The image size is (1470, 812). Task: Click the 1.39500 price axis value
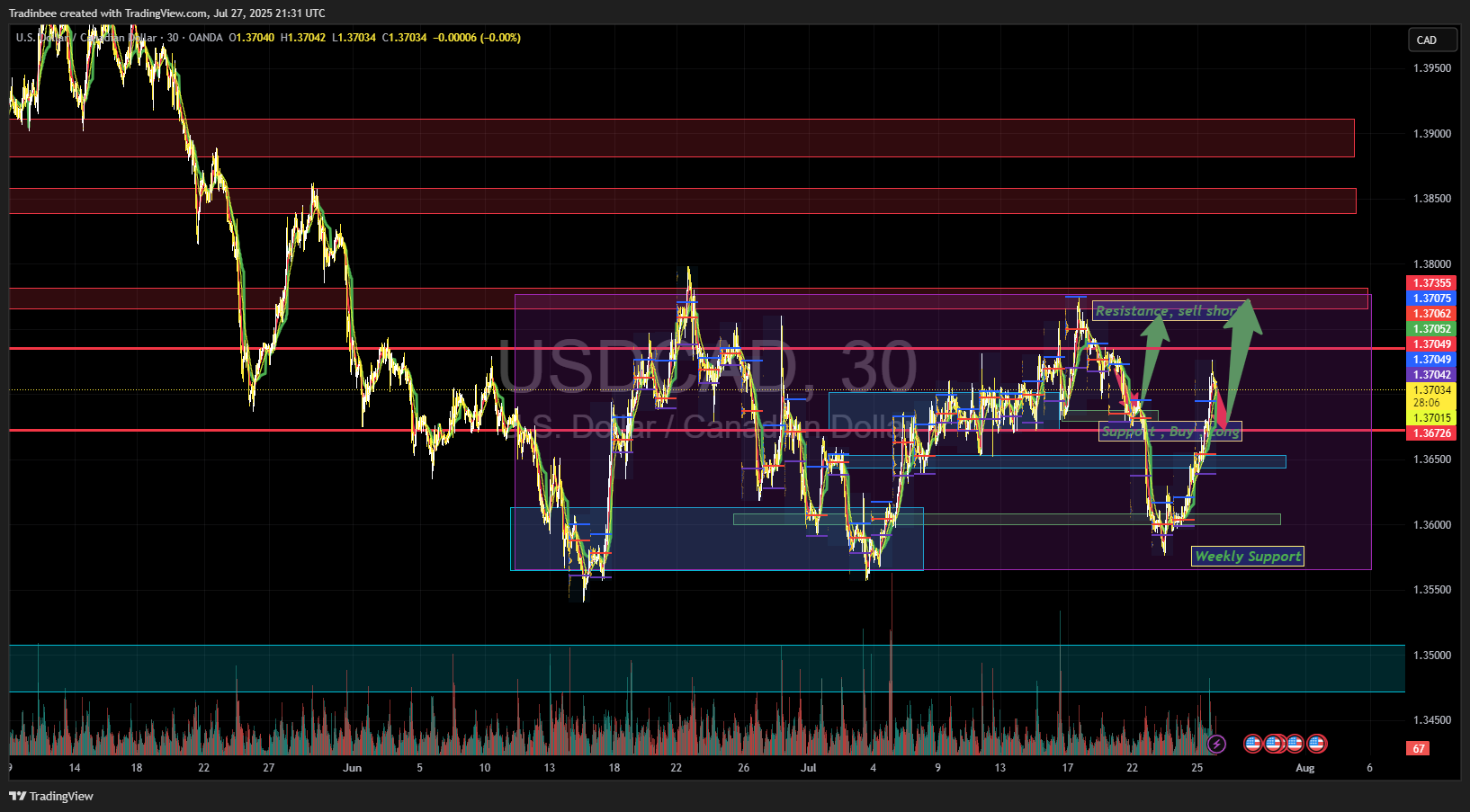[1432, 68]
